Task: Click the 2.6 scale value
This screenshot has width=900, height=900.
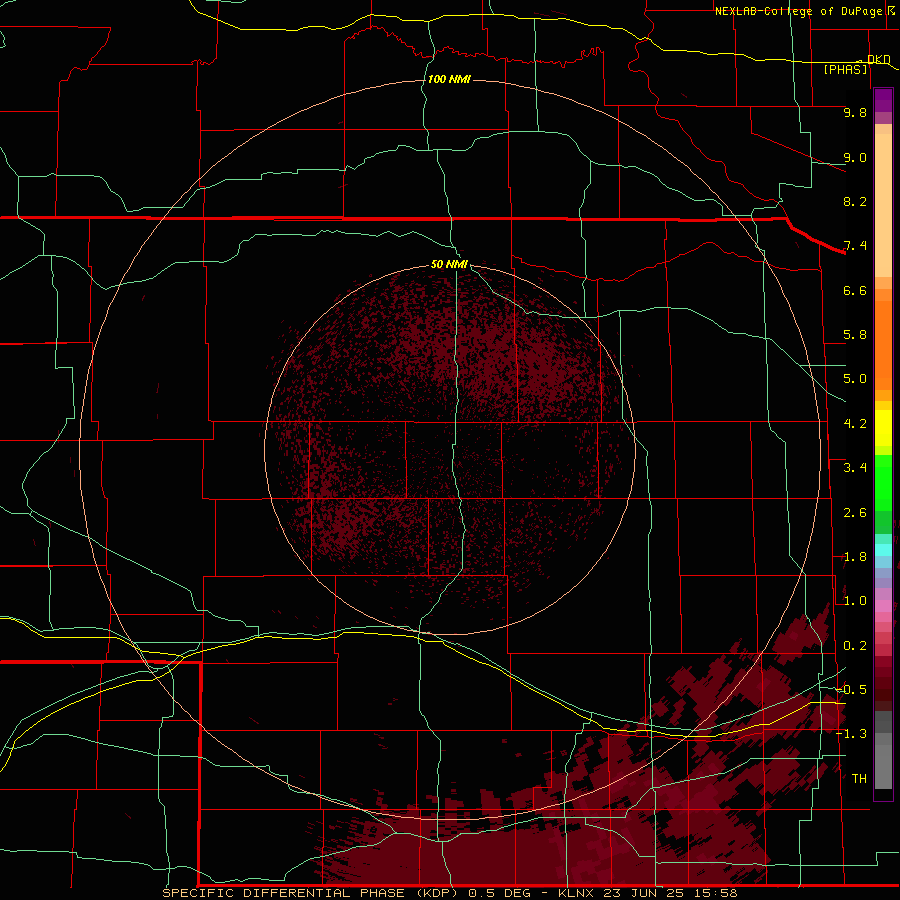Action: [x=855, y=513]
